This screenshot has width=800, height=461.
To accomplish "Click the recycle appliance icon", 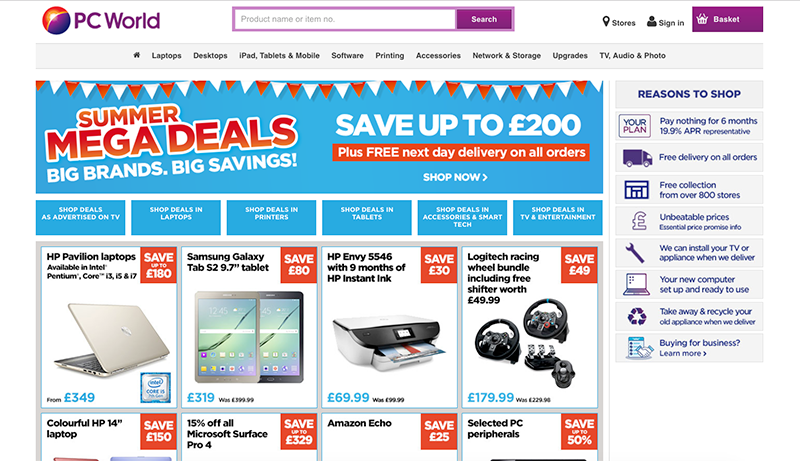I will (x=637, y=316).
